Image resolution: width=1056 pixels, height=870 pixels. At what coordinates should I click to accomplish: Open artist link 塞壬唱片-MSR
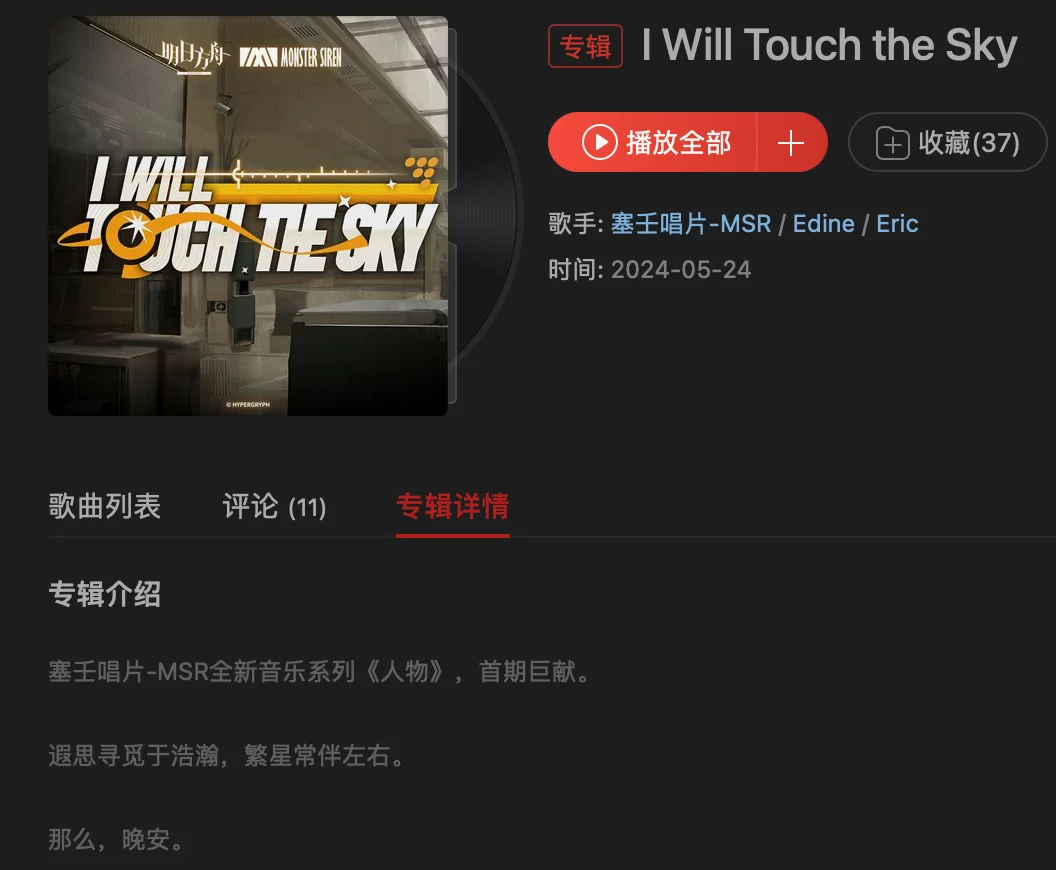click(691, 224)
